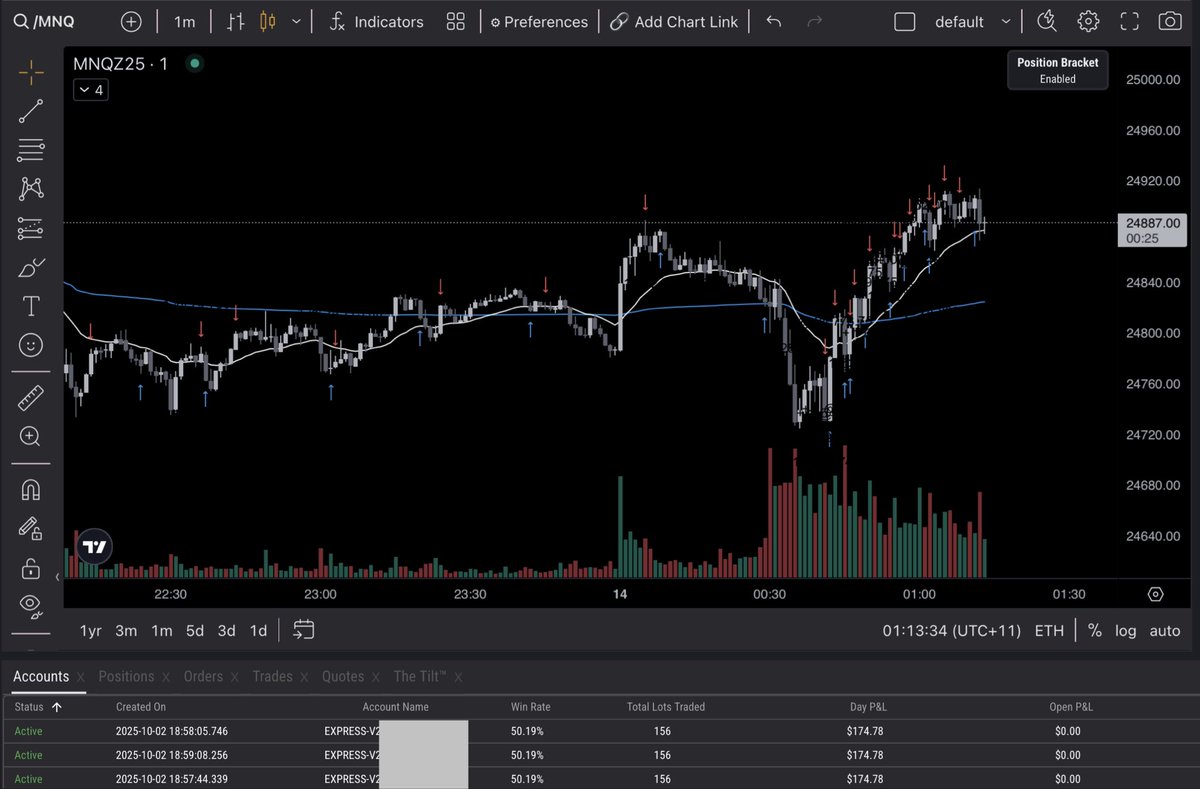Screen dimensions: 1200x789
Task: Toggle percent scale
Action: (x=1095, y=631)
